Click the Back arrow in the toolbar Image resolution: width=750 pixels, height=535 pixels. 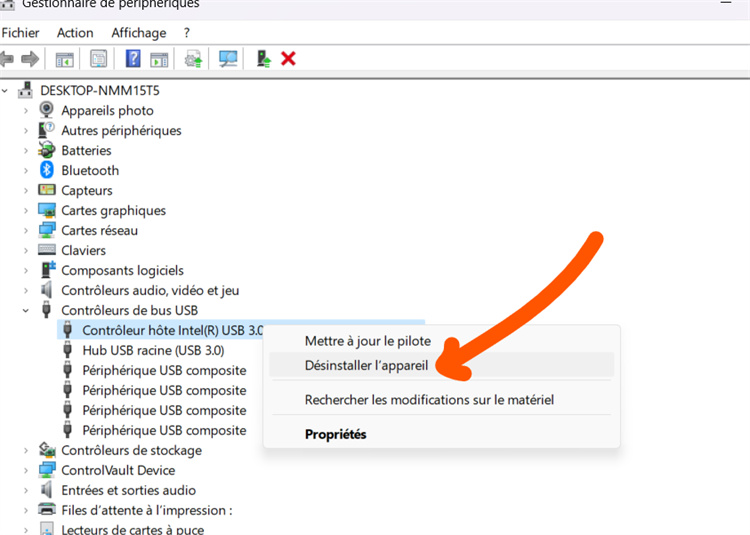[7, 59]
